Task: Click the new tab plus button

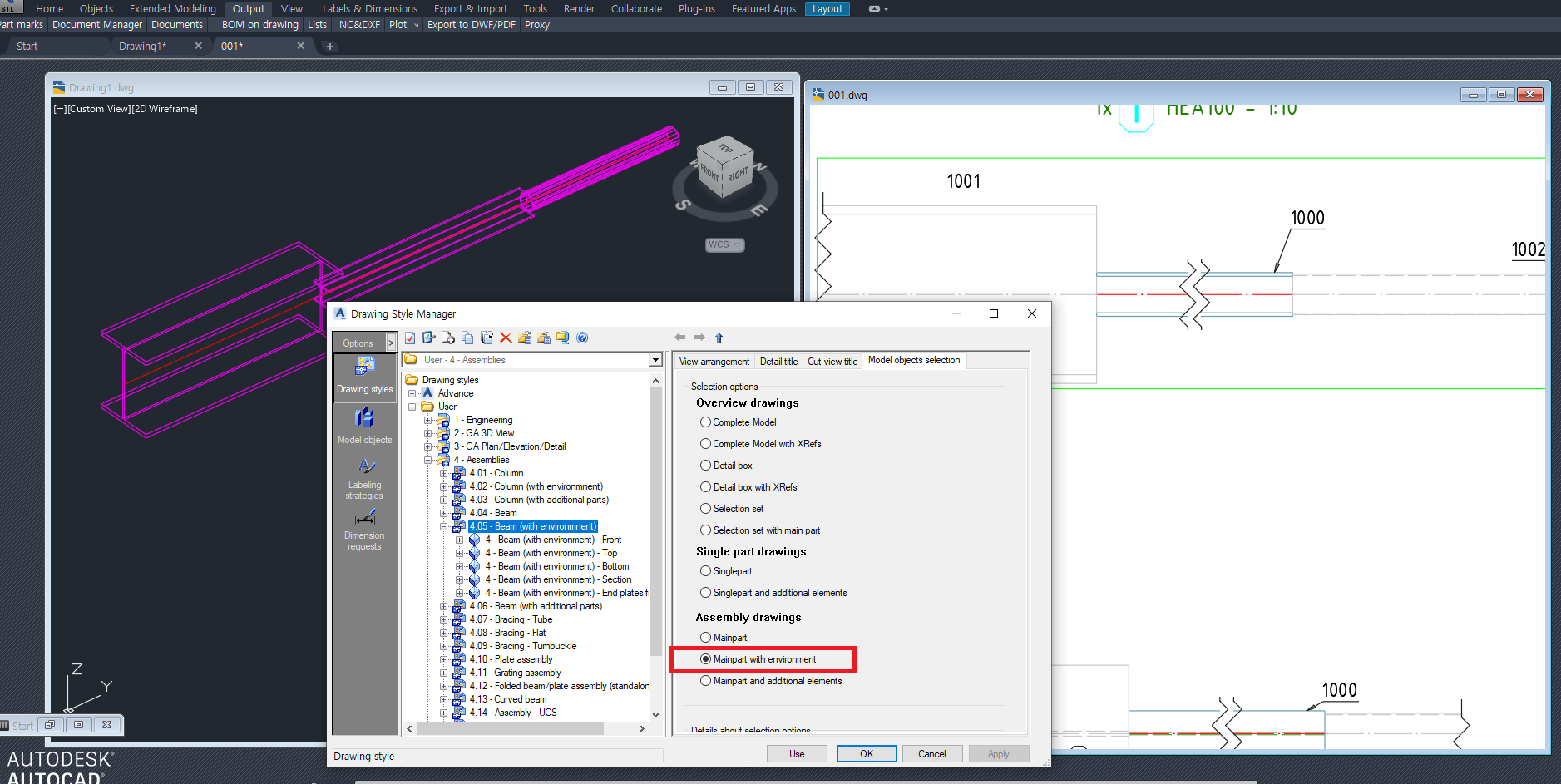Action: [329, 47]
